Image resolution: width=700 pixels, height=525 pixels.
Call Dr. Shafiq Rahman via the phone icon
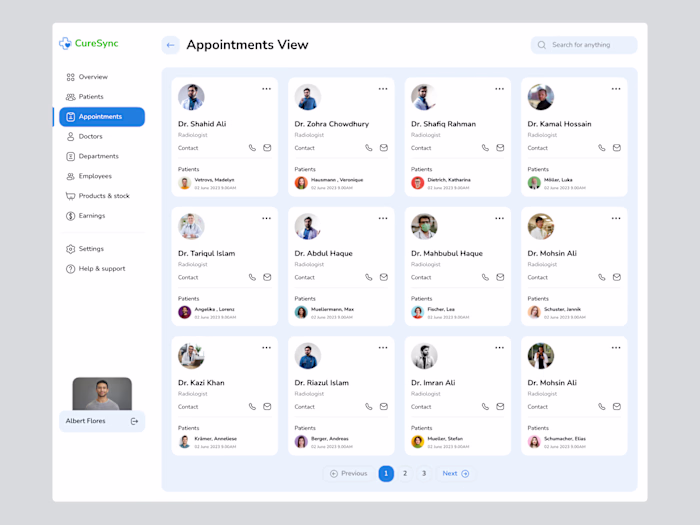485,148
